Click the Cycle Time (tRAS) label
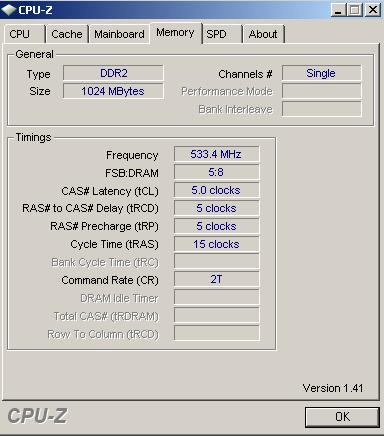Viewport: 384px width, 436px height. 114,244
